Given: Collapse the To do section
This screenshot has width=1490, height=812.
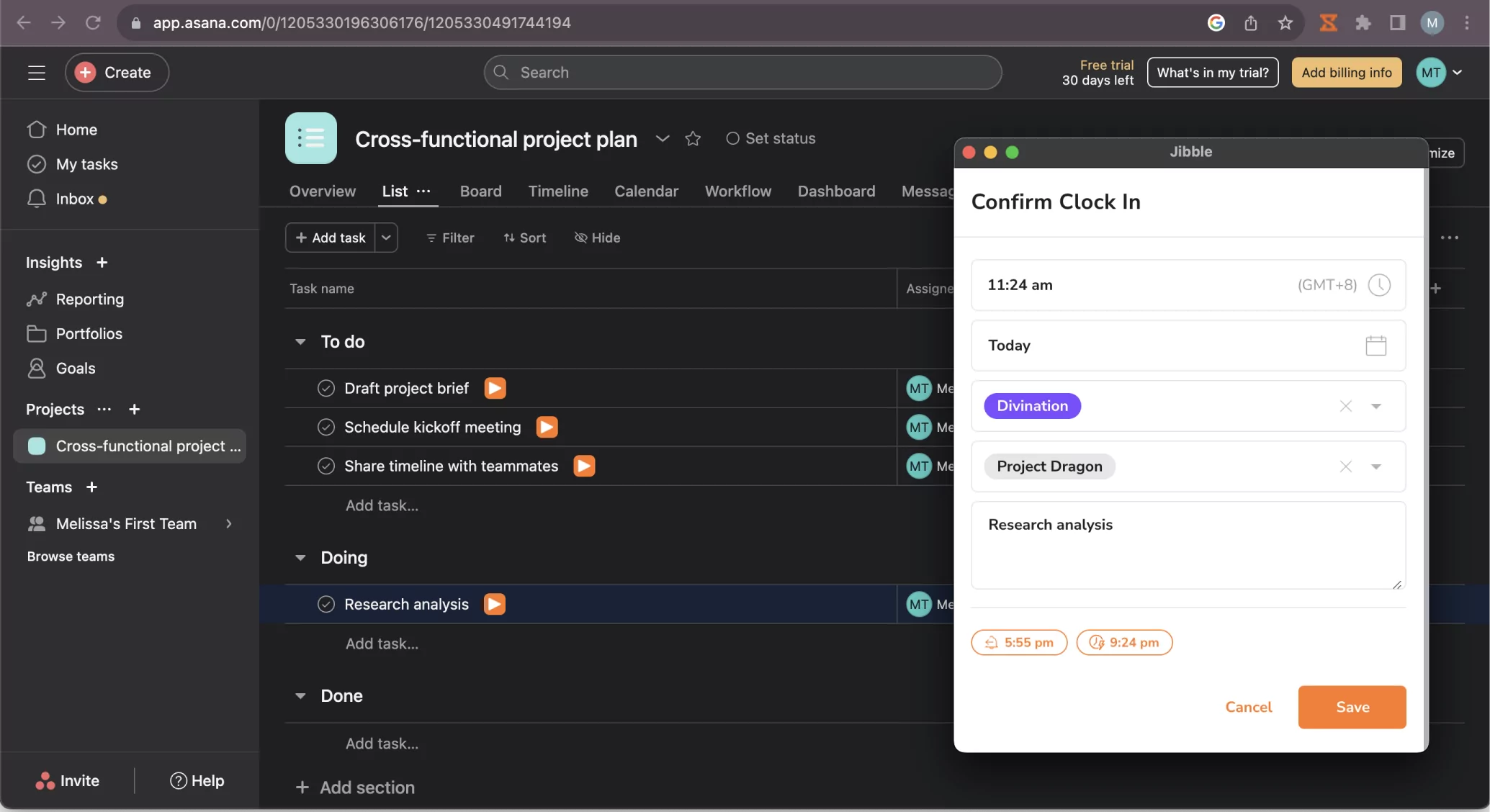Looking at the screenshot, I should click(x=300, y=341).
